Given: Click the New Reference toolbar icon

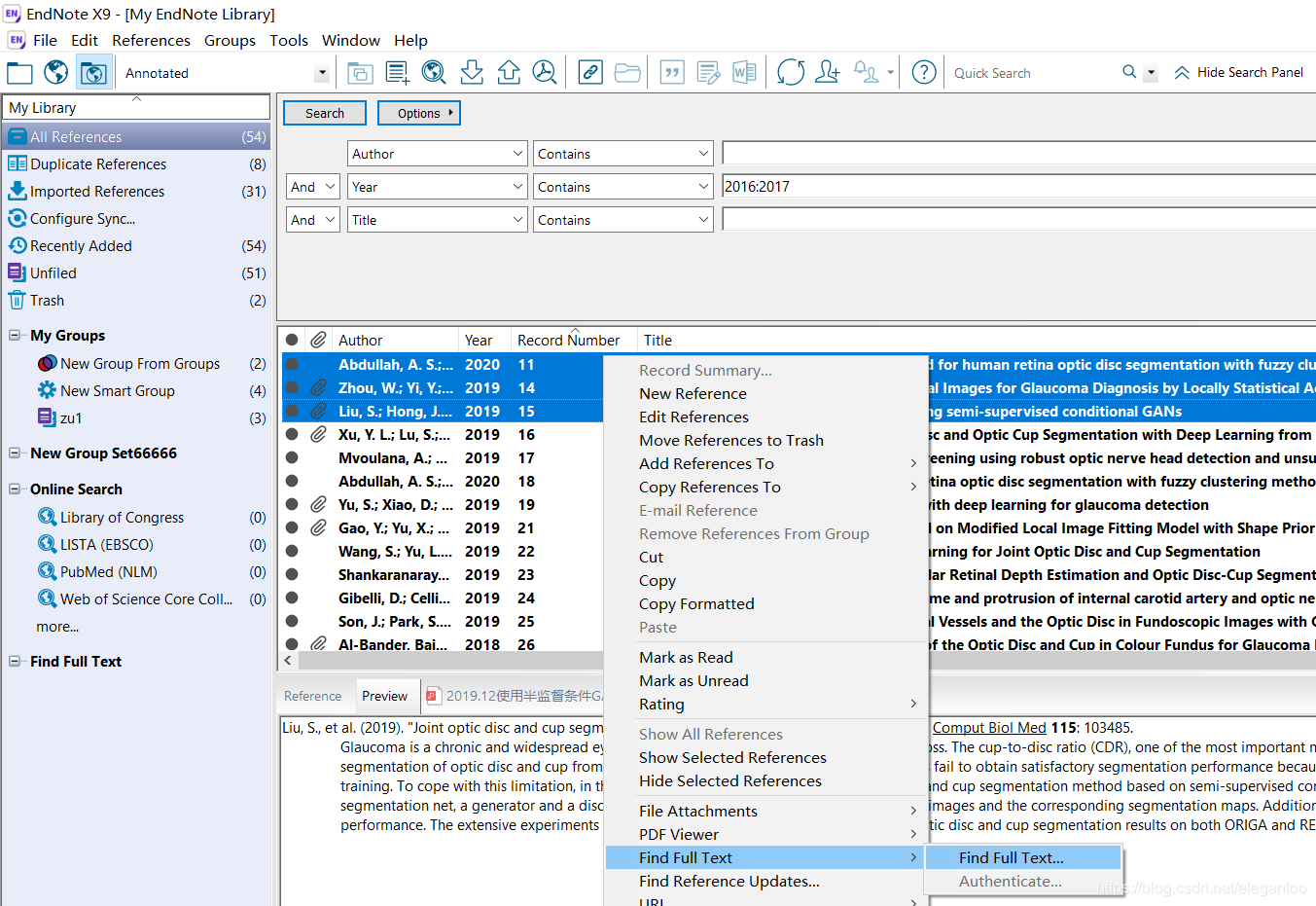Looking at the screenshot, I should point(397,73).
